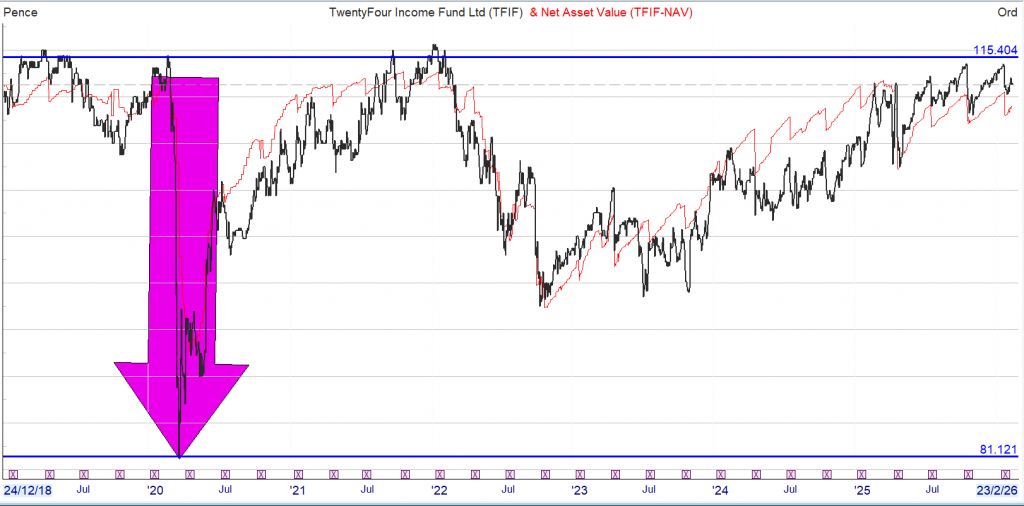Click the marker above Jul between '24 and '25

(793, 474)
